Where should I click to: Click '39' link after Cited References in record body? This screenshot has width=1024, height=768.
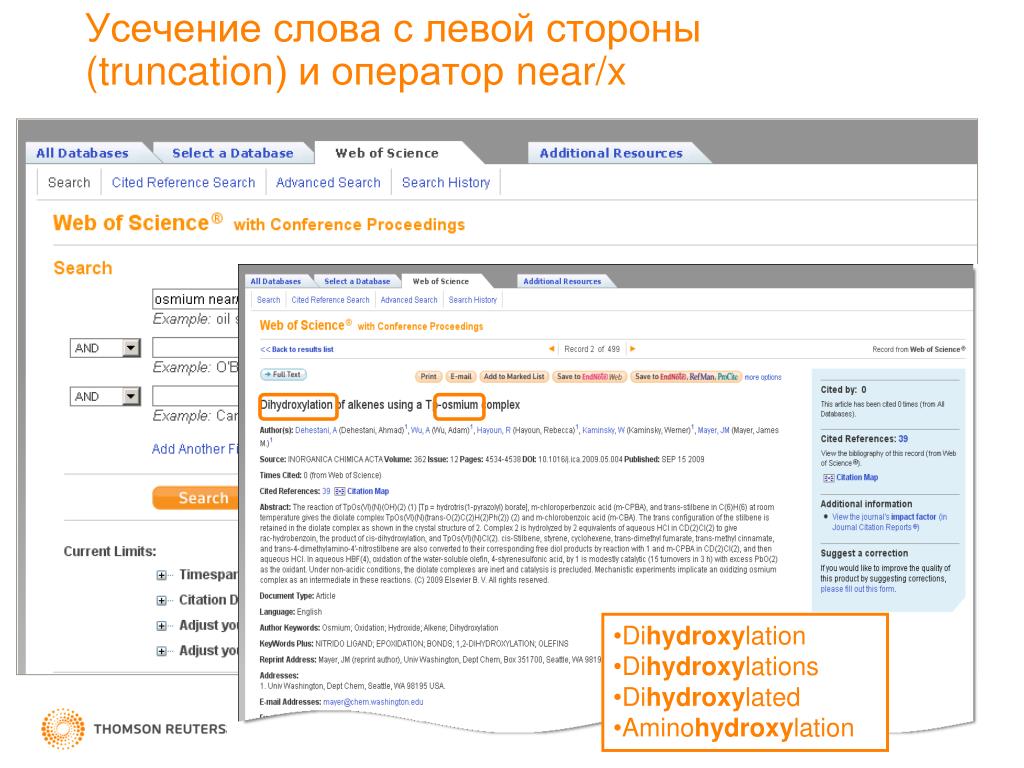click(x=326, y=491)
